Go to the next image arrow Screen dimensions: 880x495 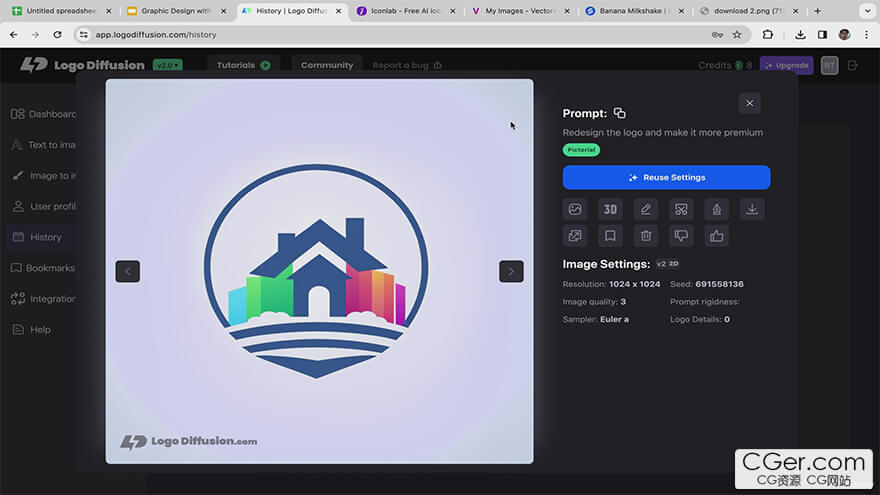(x=511, y=271)
